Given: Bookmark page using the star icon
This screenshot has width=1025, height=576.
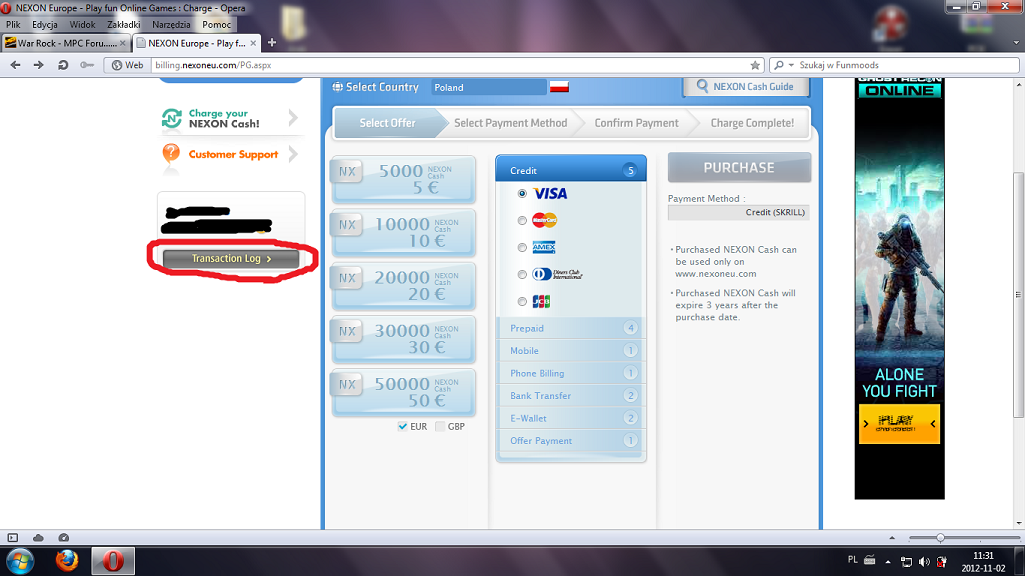Looking at the screenshot, I should (x=755, y=65).
